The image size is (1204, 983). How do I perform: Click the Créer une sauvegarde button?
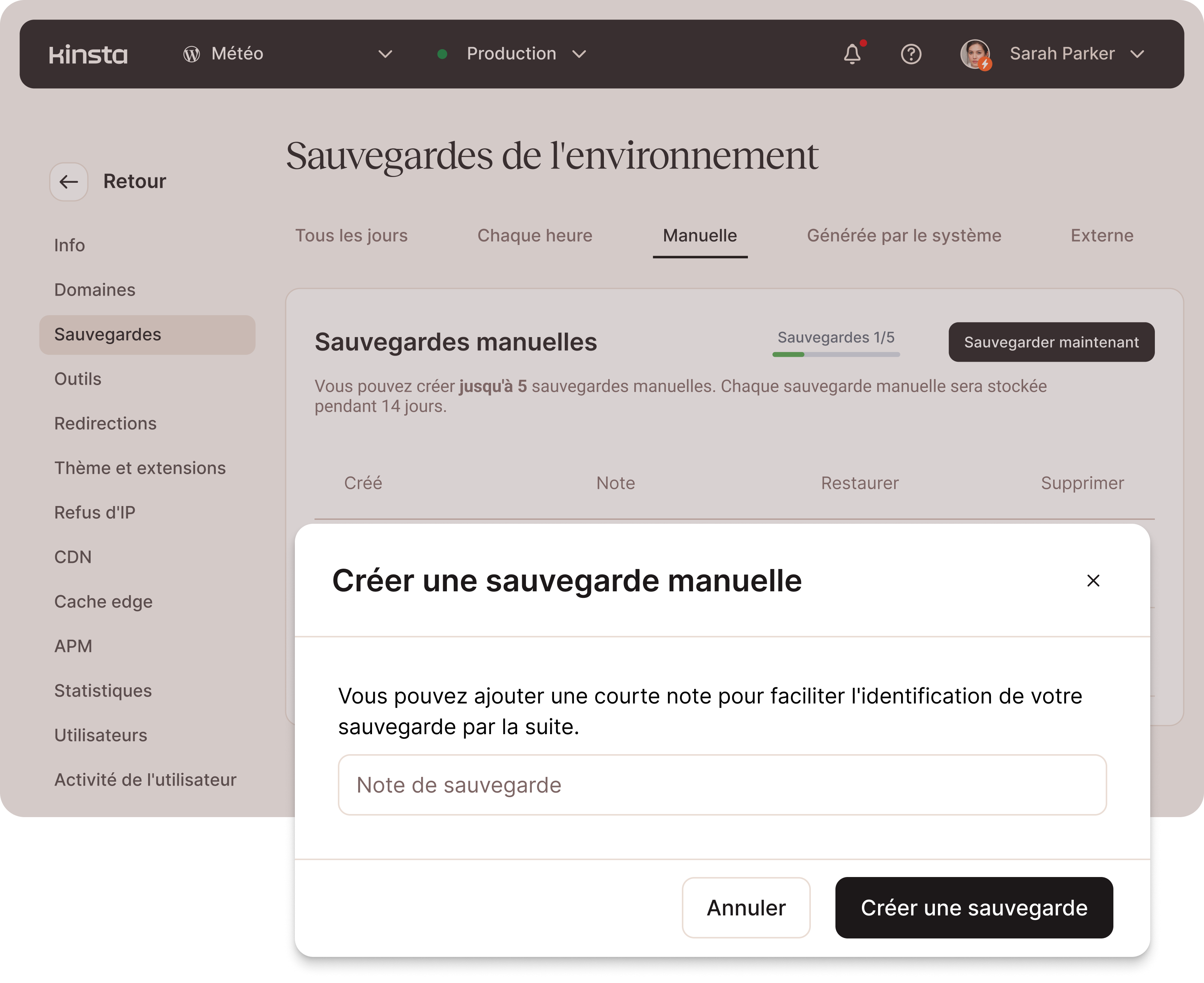(x=974, y=908)
